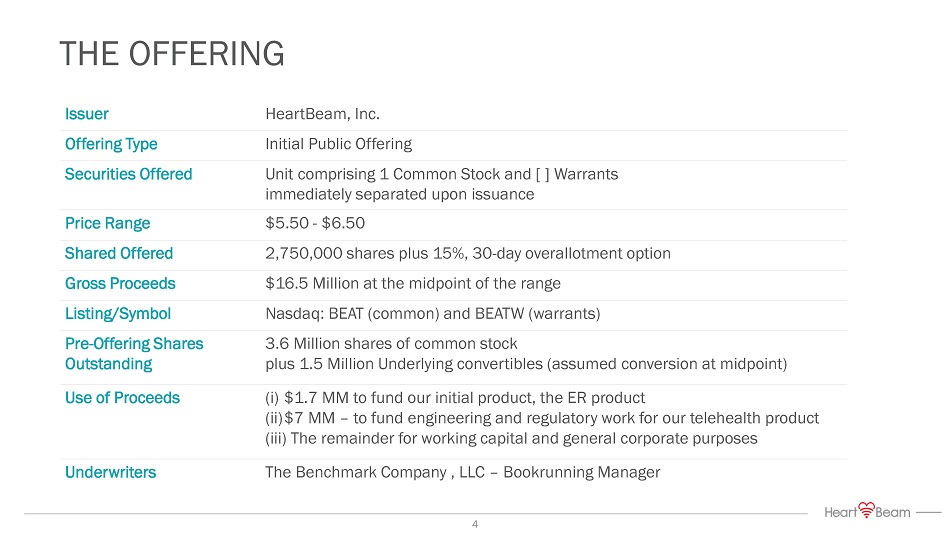Select the Securities Offered label

coord(128,174)
